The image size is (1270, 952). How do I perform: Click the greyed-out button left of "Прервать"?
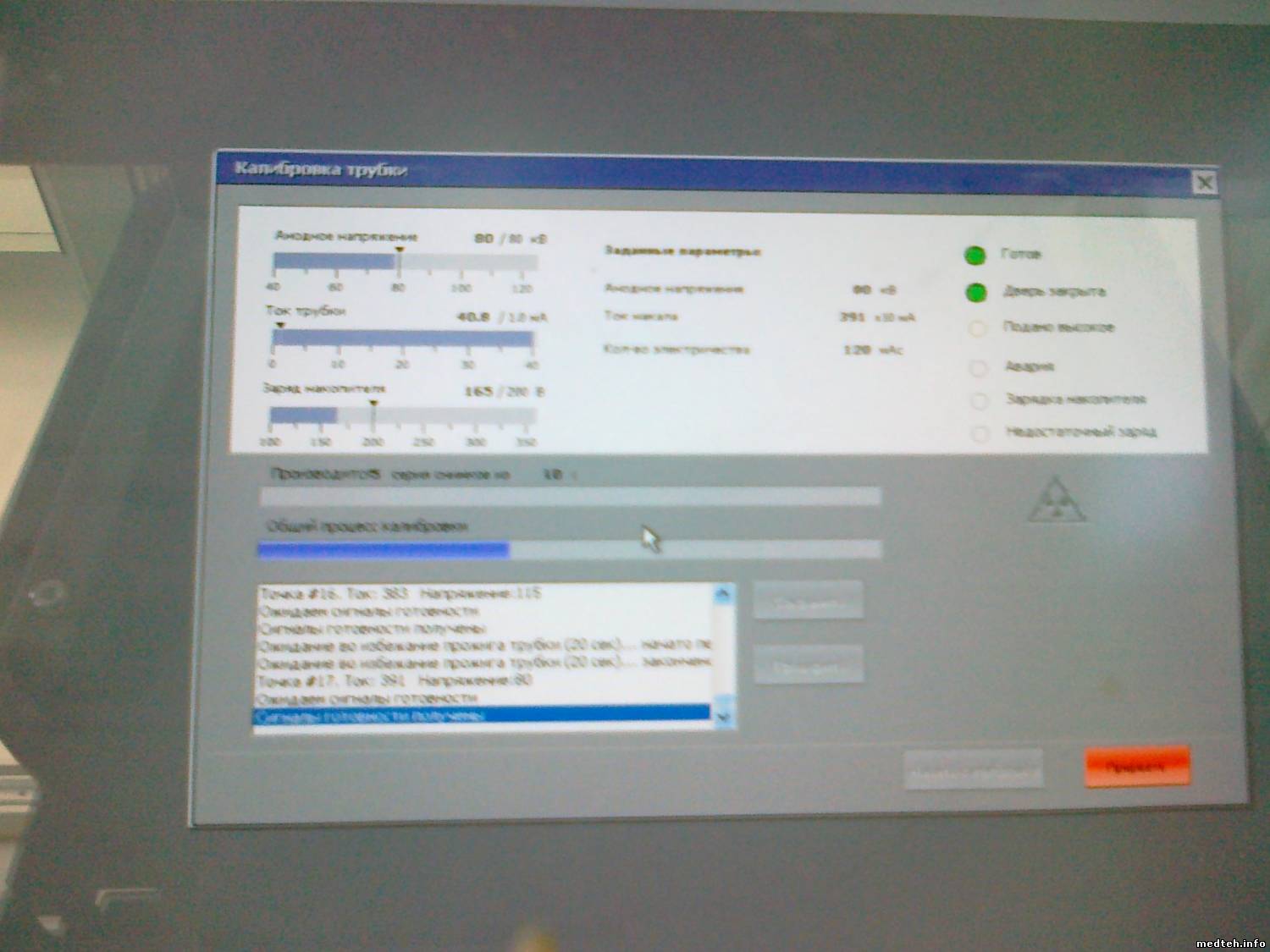[973, 770]
